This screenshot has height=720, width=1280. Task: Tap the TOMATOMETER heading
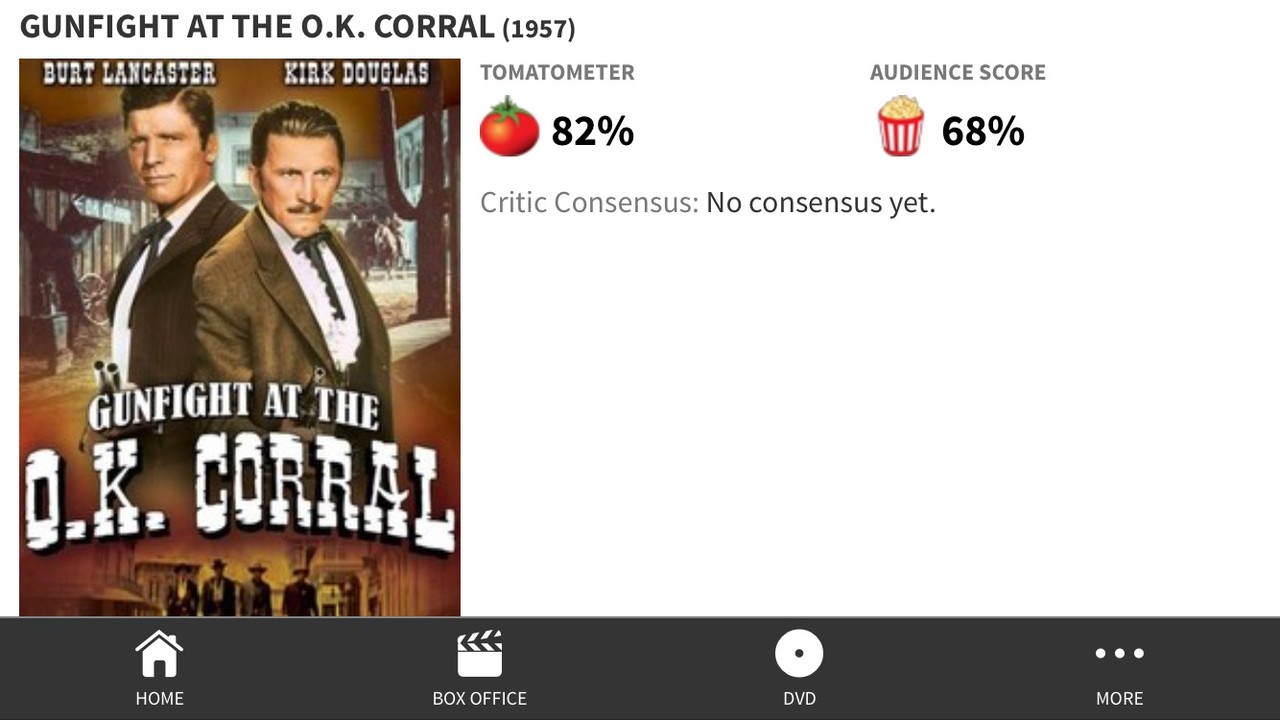[557, 72]
